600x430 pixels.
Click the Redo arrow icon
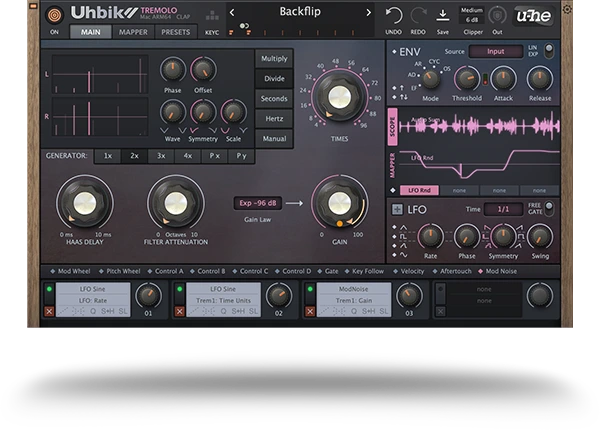pyautogui.click(x=419, y=14)
